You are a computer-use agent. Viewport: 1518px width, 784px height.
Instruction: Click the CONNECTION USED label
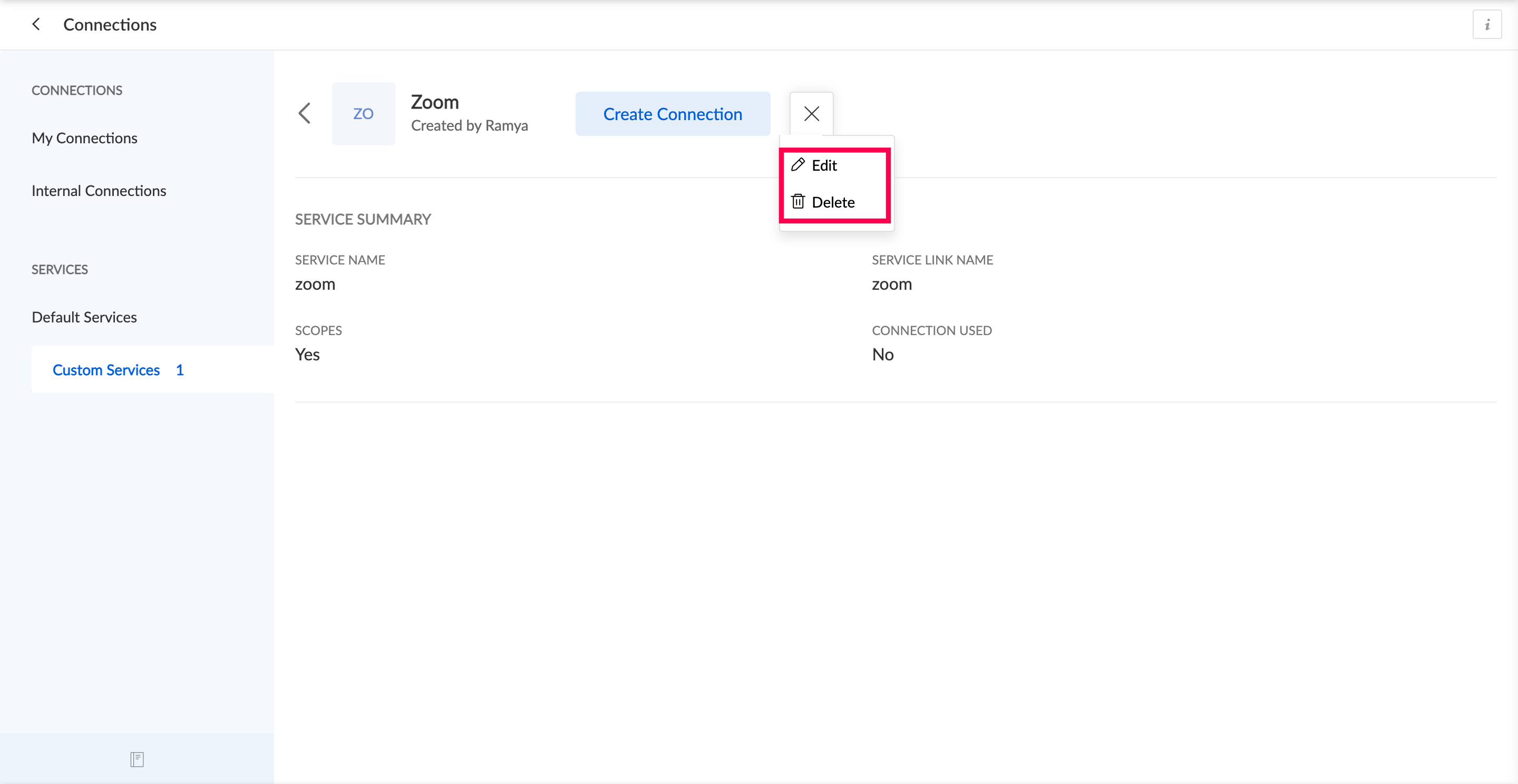point(932,330)
